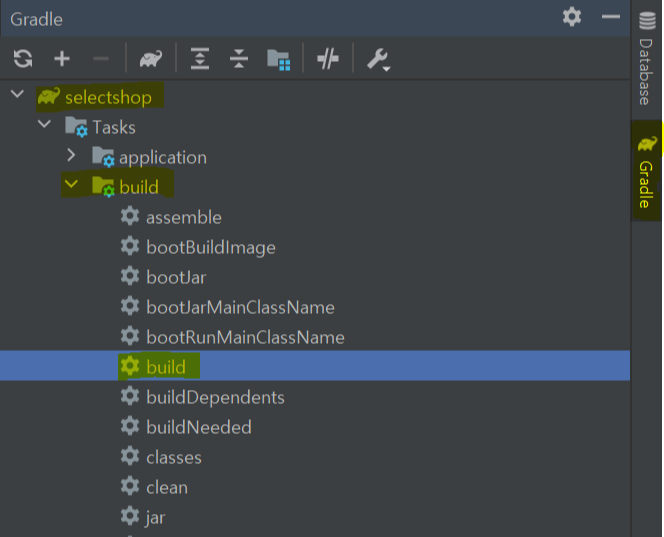Viewport: 664px width, 537px height.
Task: Link a Gradle project with plus icon
Action: (62, 58)
